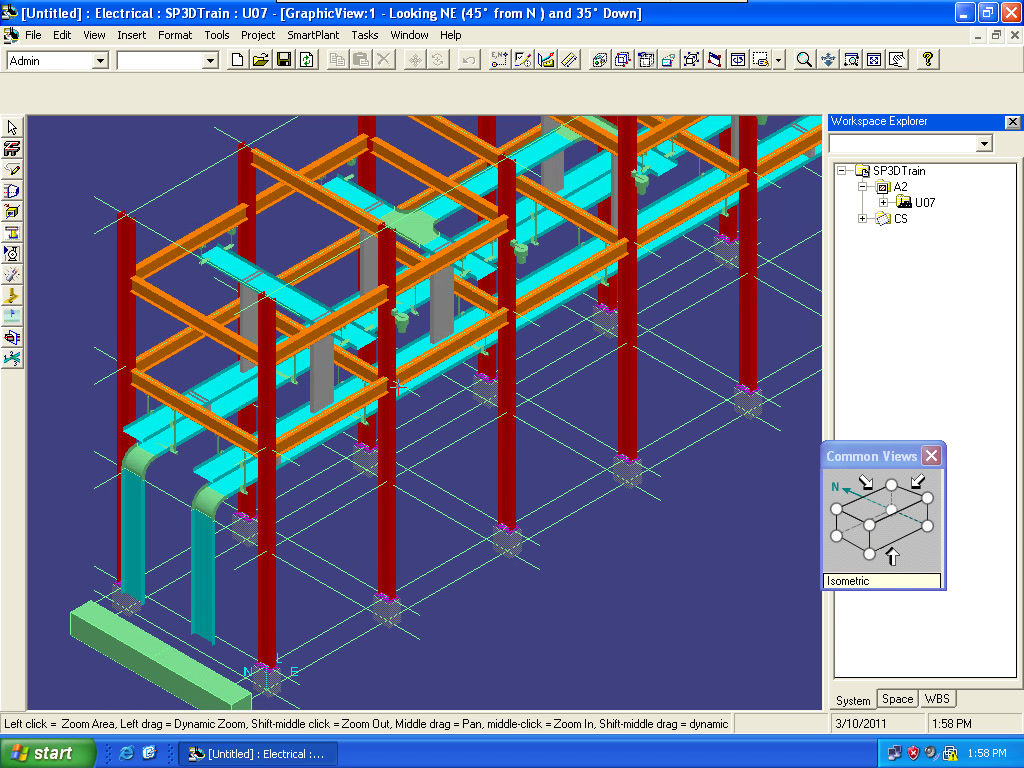Viewport: 1024px width, 768px height.
Task: Select the SP3DTrain root tree item
Action: click(x=898, y=171)
